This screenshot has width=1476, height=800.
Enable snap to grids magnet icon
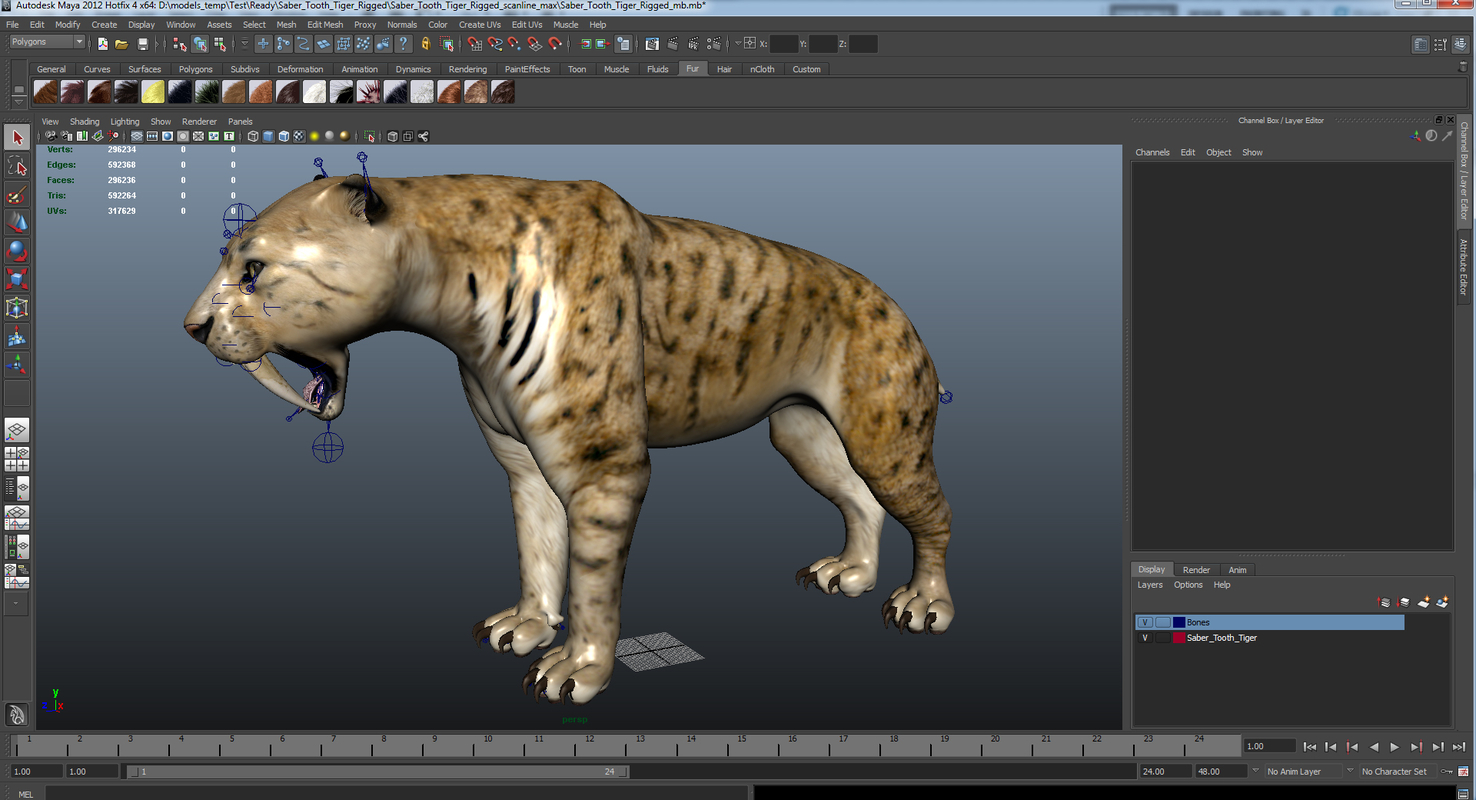coord(474,44)
